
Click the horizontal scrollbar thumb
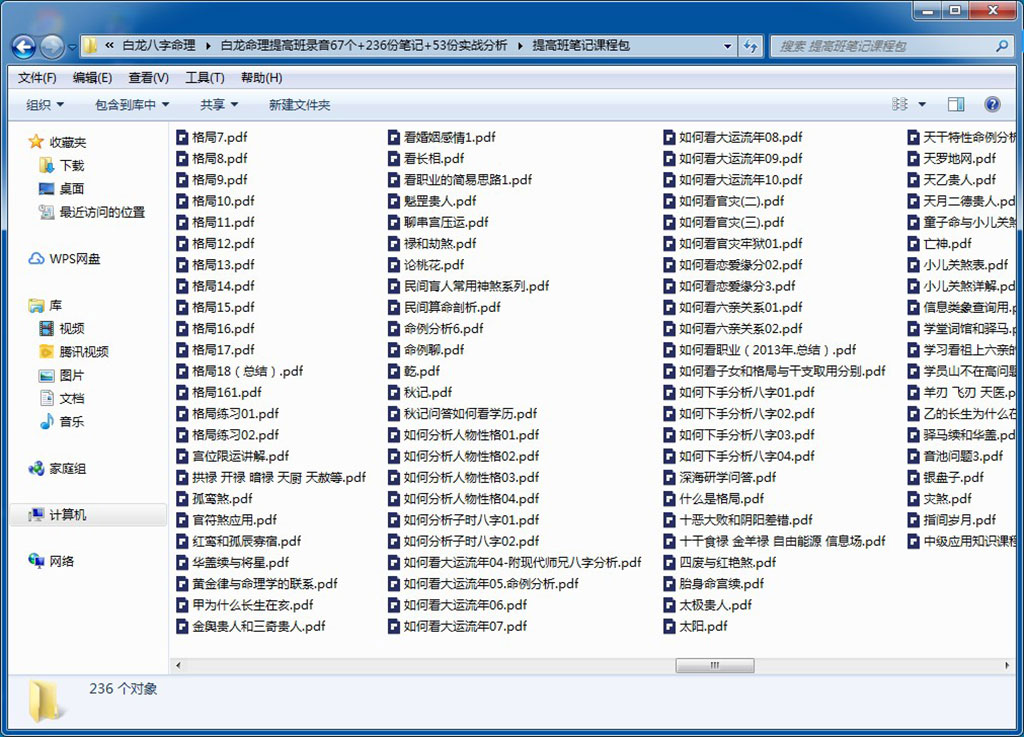[x=714, y=665]
